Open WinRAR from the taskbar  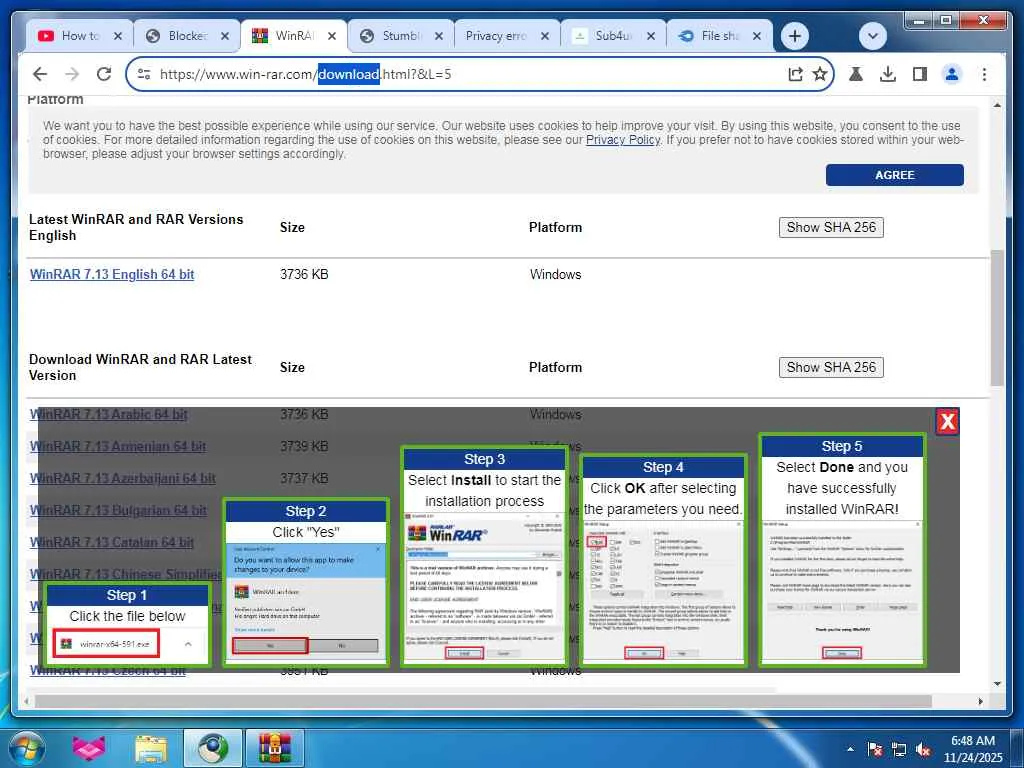(274, 748)
